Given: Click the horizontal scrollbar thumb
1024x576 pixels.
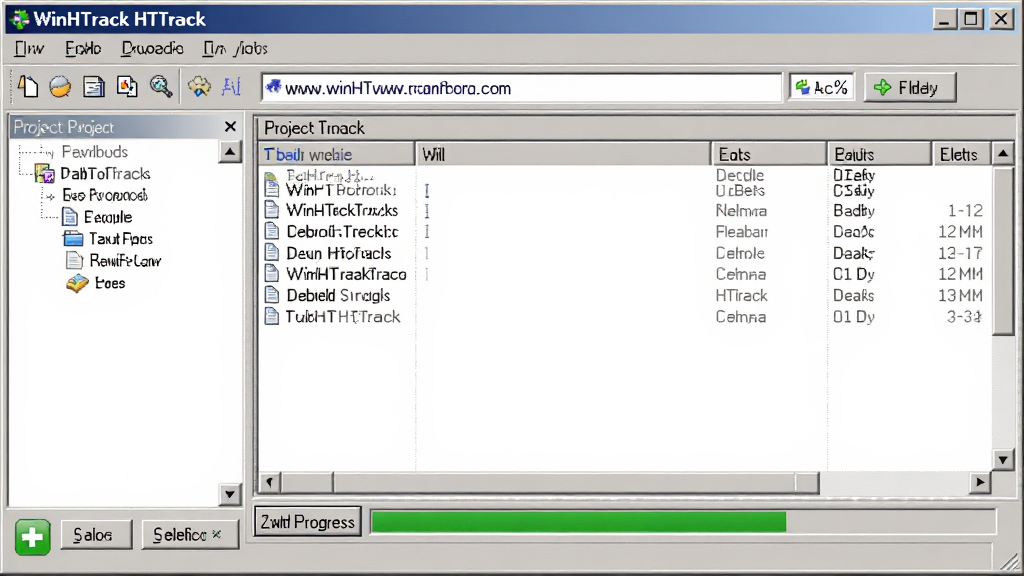Looking at the screenshot, I should pos(575,483).
